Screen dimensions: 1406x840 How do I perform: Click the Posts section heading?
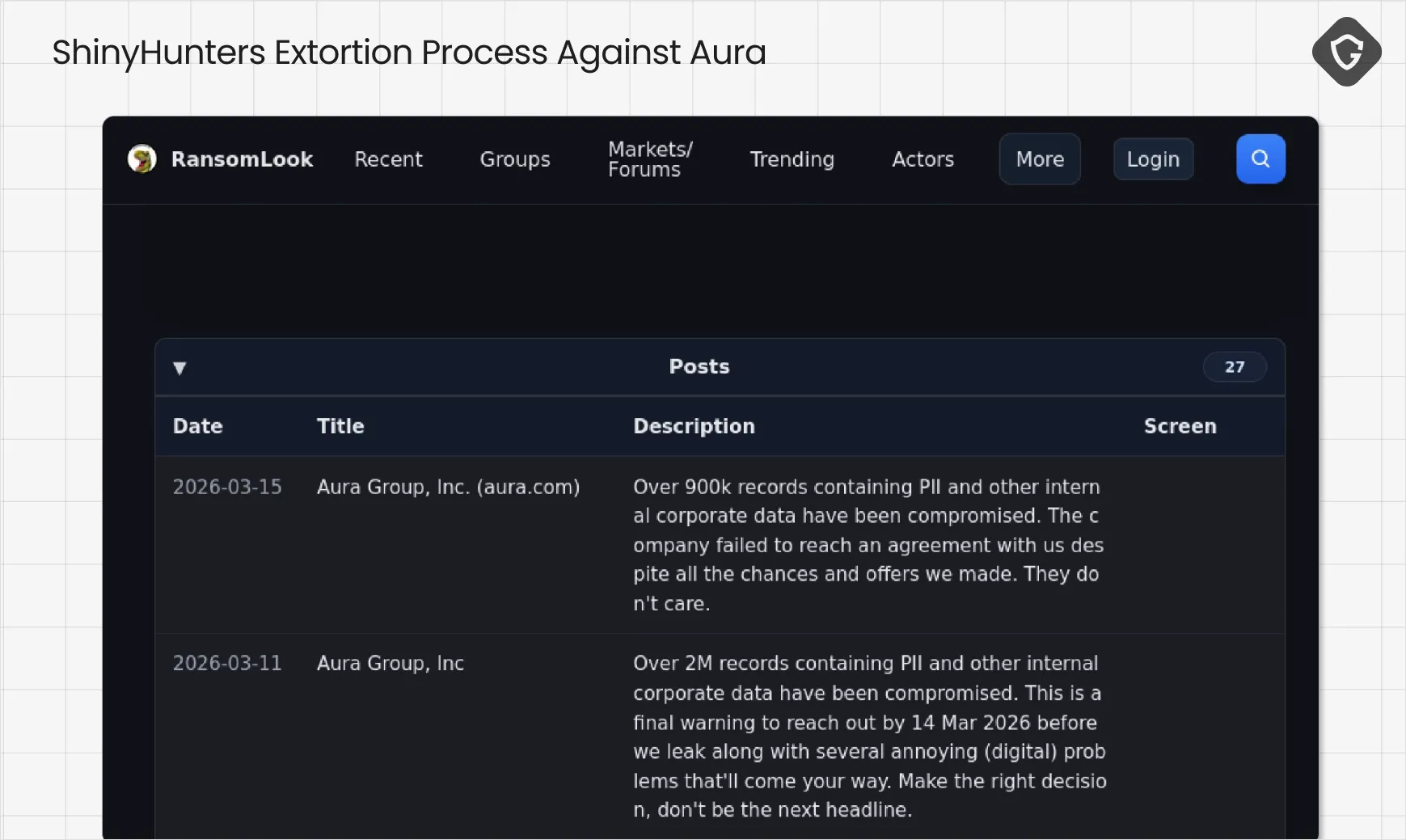point(699,366)
